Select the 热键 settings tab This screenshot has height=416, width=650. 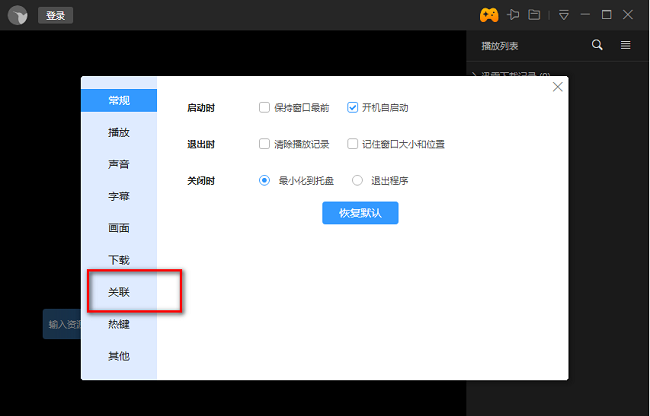coord(119,324)
